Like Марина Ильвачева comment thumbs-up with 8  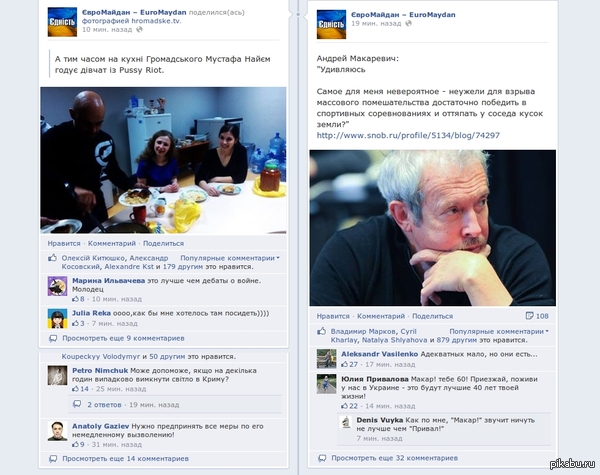coord(75,299)
